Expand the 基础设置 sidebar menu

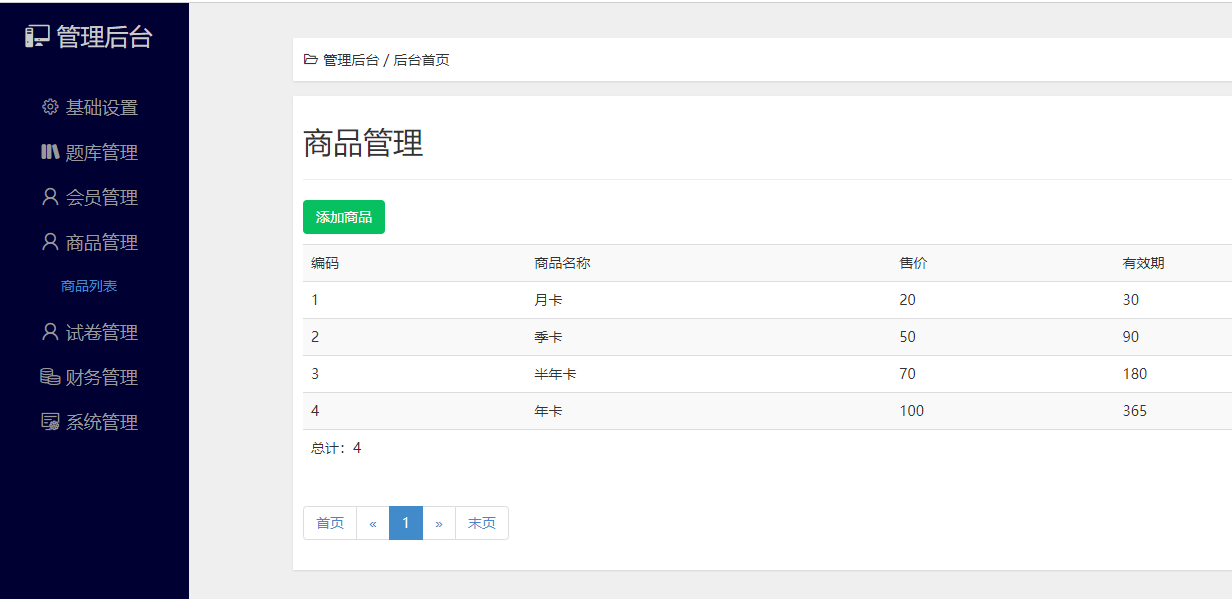pos(101,108)
